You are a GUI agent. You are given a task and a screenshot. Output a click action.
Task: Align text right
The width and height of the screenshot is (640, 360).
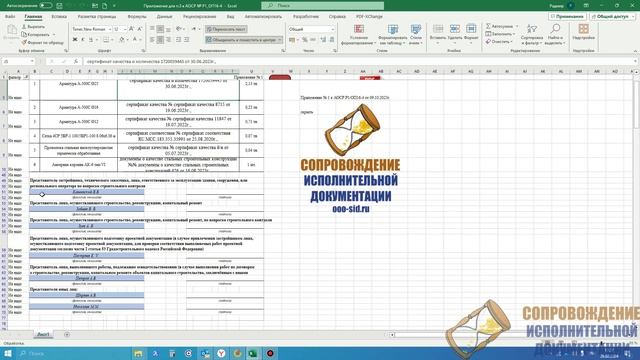tap(169, 40)
